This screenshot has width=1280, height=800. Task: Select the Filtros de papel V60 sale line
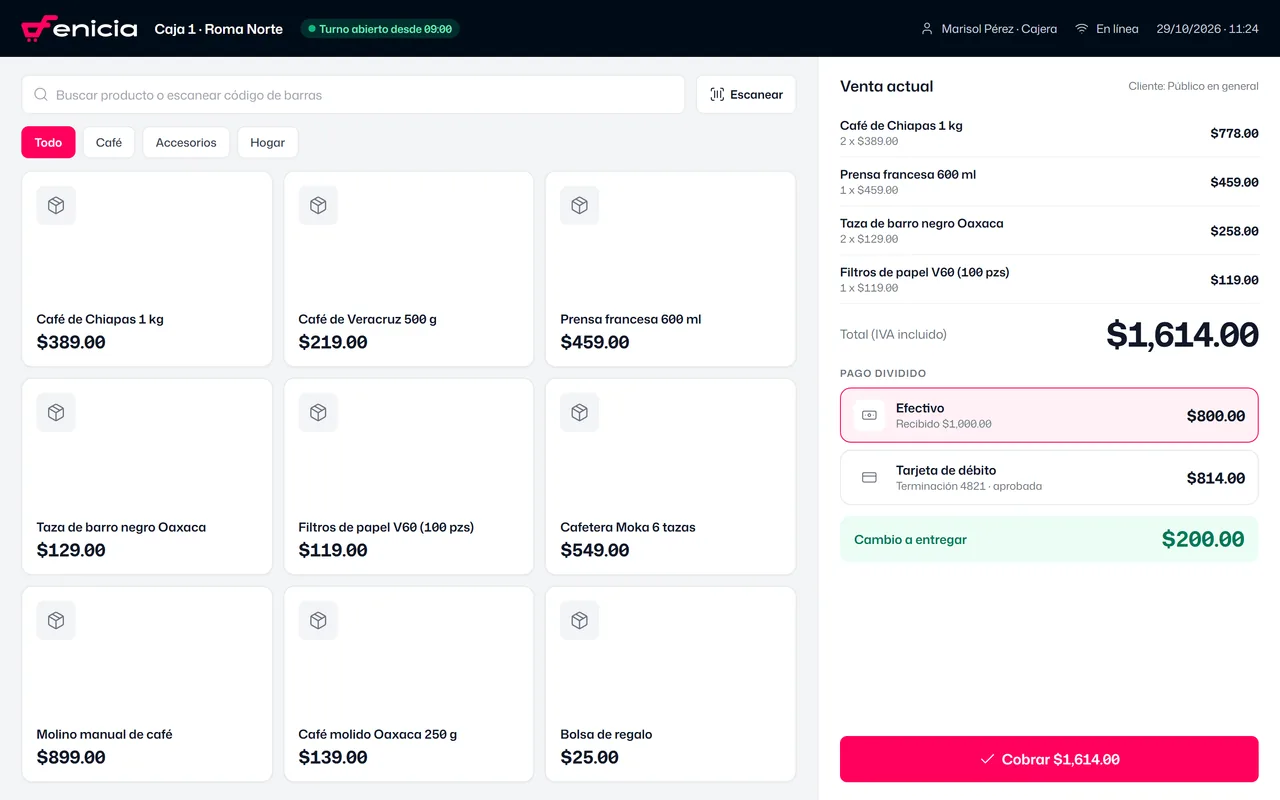[1049, 280]
